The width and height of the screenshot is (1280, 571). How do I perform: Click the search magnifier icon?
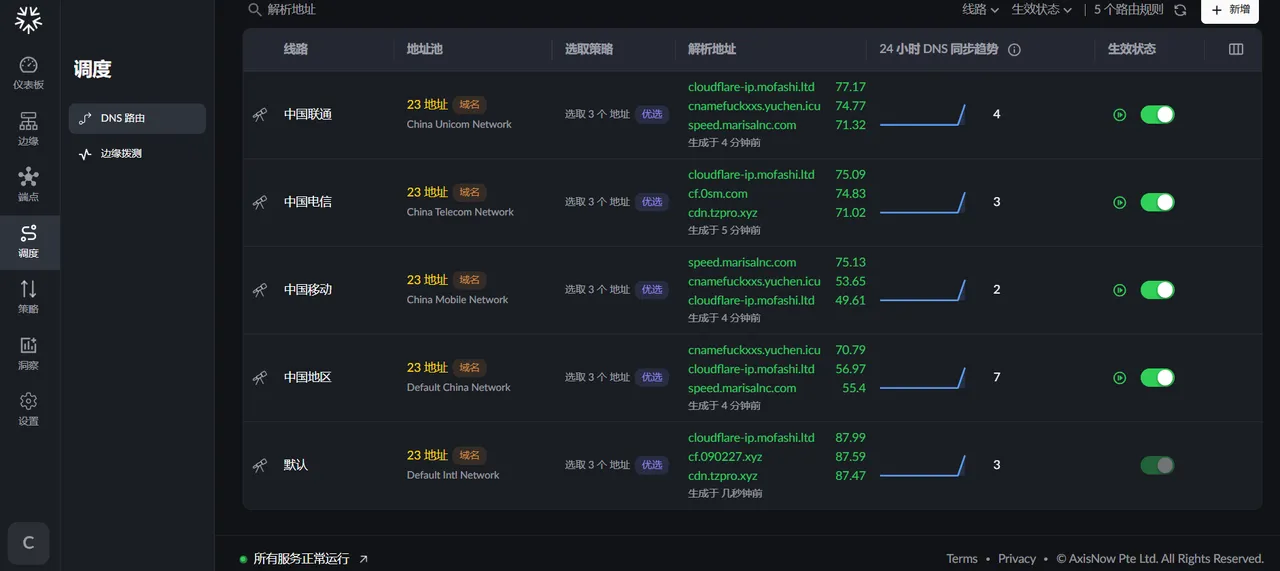click(x=255, y=9)
